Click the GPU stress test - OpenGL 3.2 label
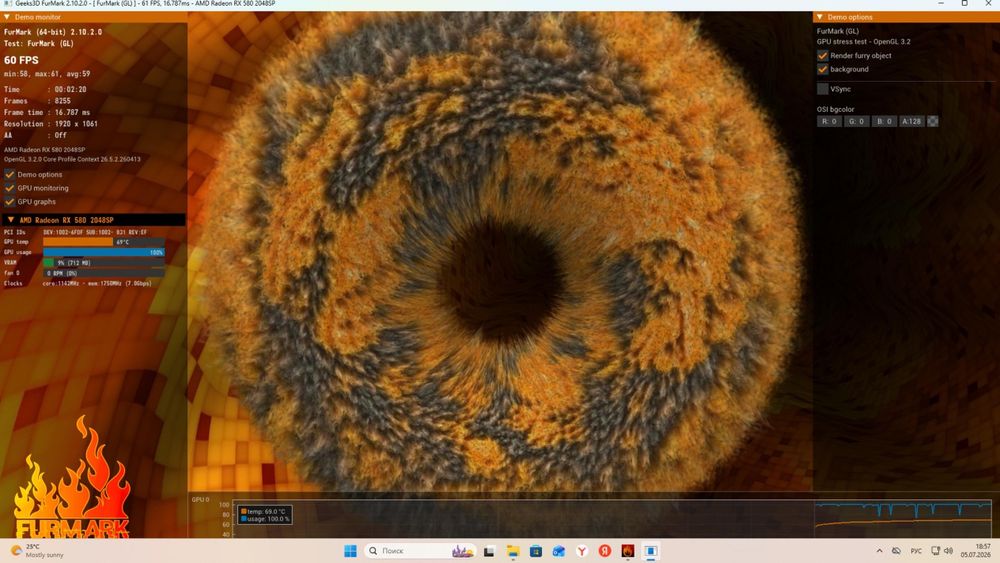Viewport: 1000px width, 563px height. pos(864,41)
